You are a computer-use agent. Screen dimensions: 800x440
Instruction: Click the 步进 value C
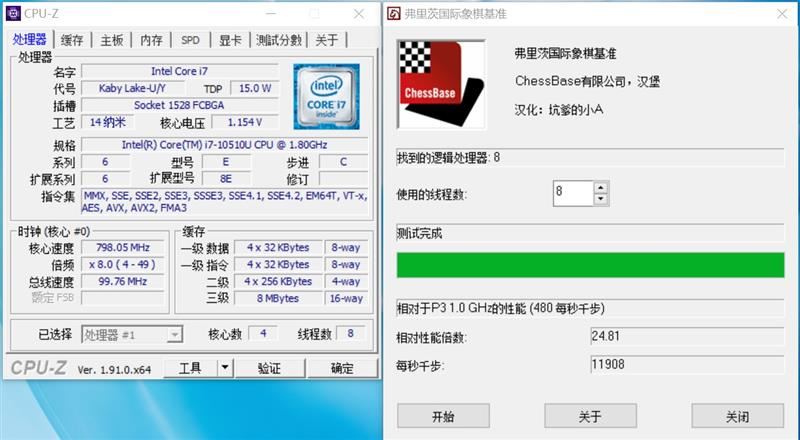click(x=343, y=162)
